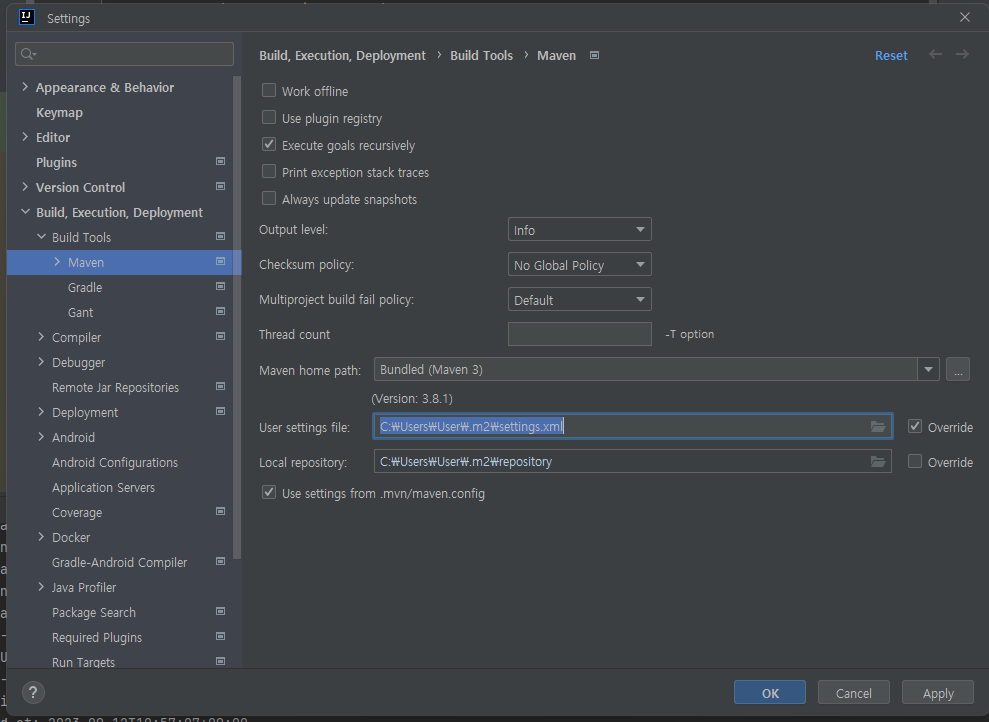Expand the Docker node
Image resolution: width=989 pixels, height=722 pixels.
click(41, 537)
